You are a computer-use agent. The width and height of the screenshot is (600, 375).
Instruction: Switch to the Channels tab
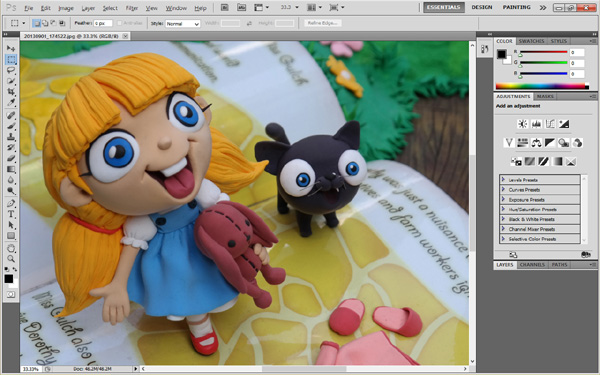click(x=532, y=264)
